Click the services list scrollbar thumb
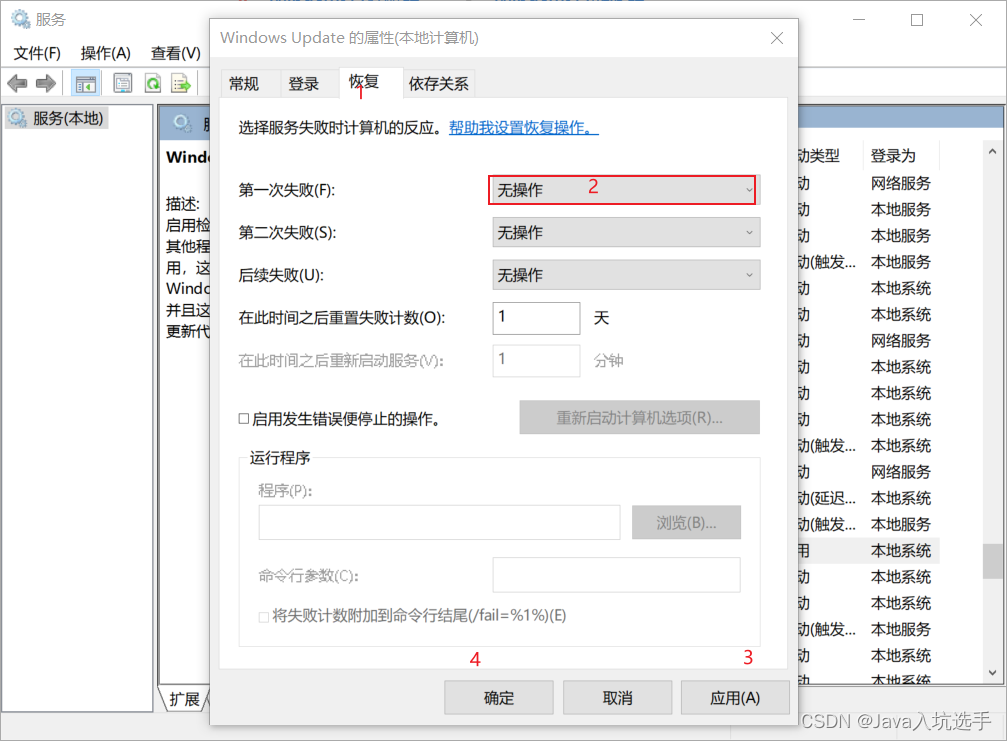 [993, 561]
